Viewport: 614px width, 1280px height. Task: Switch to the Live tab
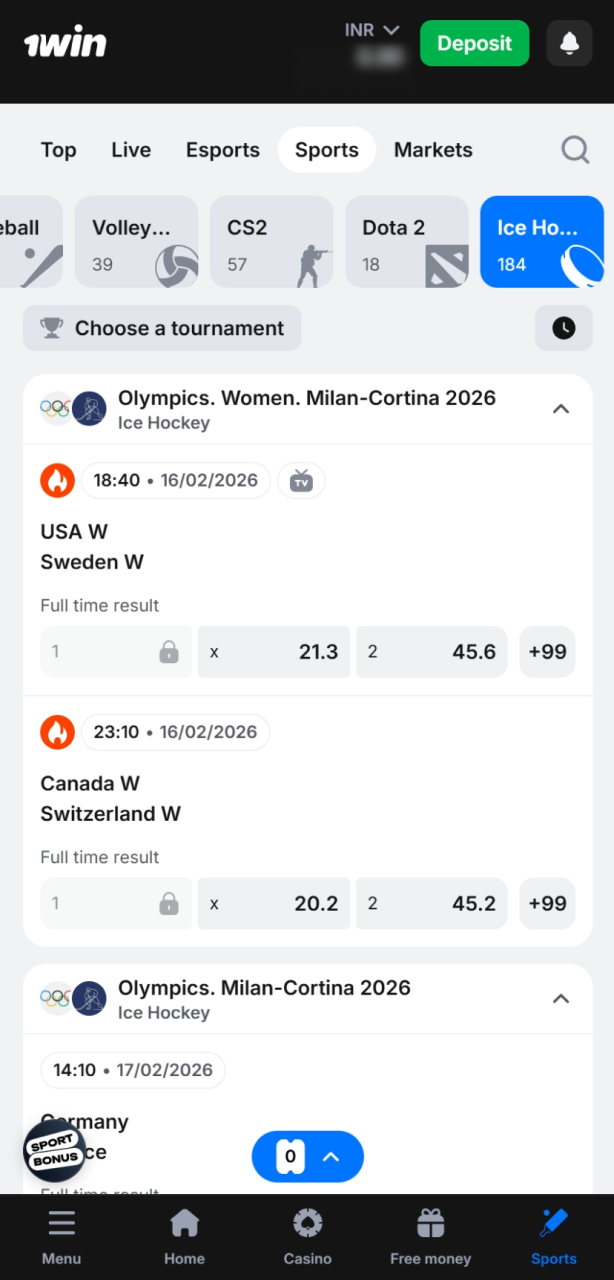130,149
